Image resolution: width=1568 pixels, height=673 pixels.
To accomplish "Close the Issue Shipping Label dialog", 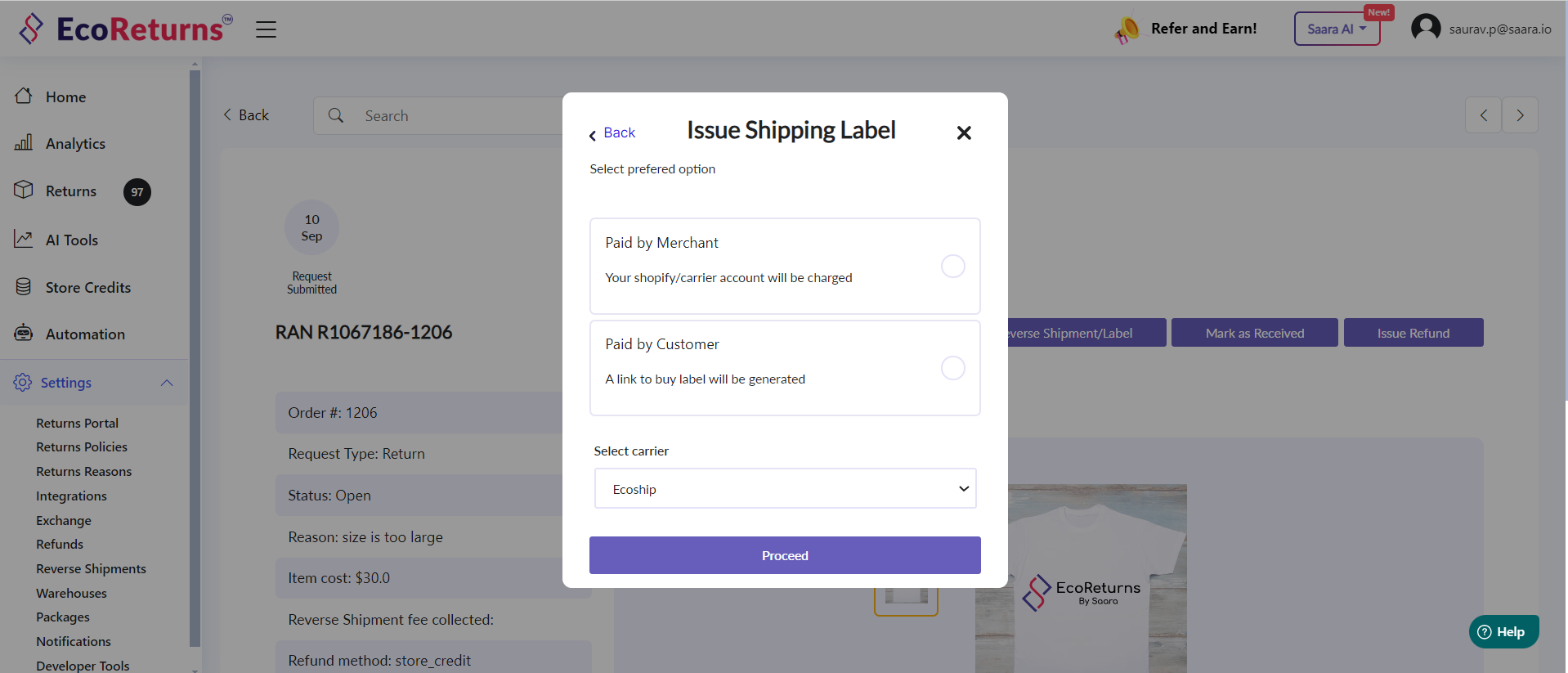I will (x=964, y=132).
